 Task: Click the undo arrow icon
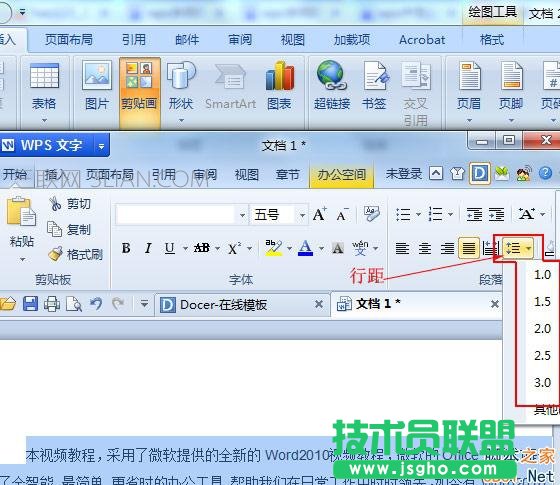tap(96, 304)
